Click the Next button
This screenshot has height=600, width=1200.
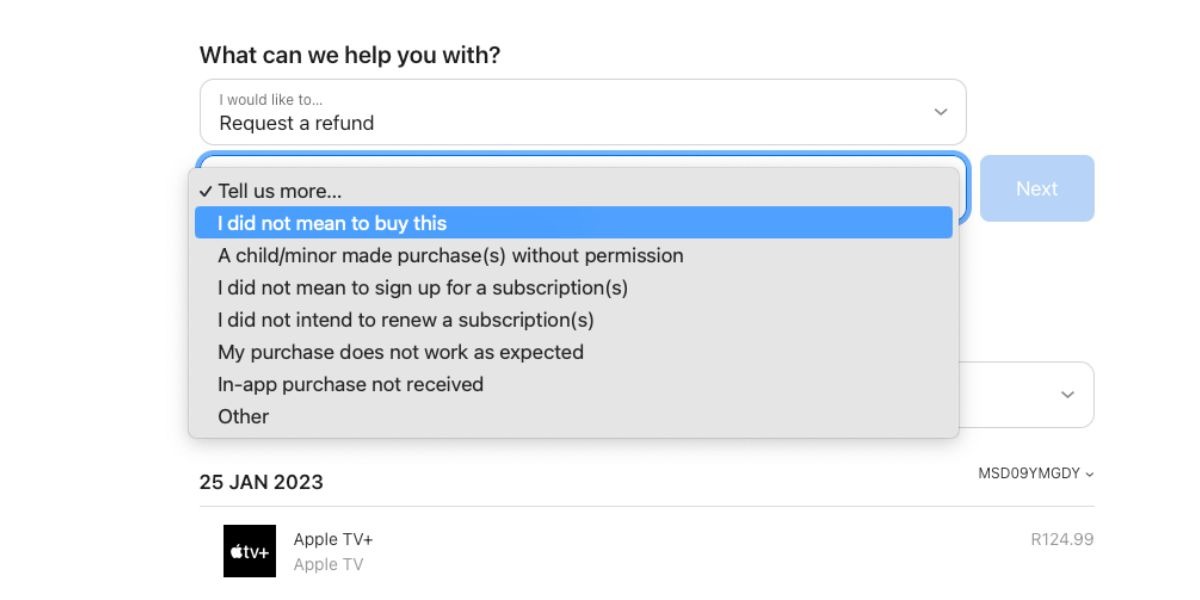(1037, 188)
